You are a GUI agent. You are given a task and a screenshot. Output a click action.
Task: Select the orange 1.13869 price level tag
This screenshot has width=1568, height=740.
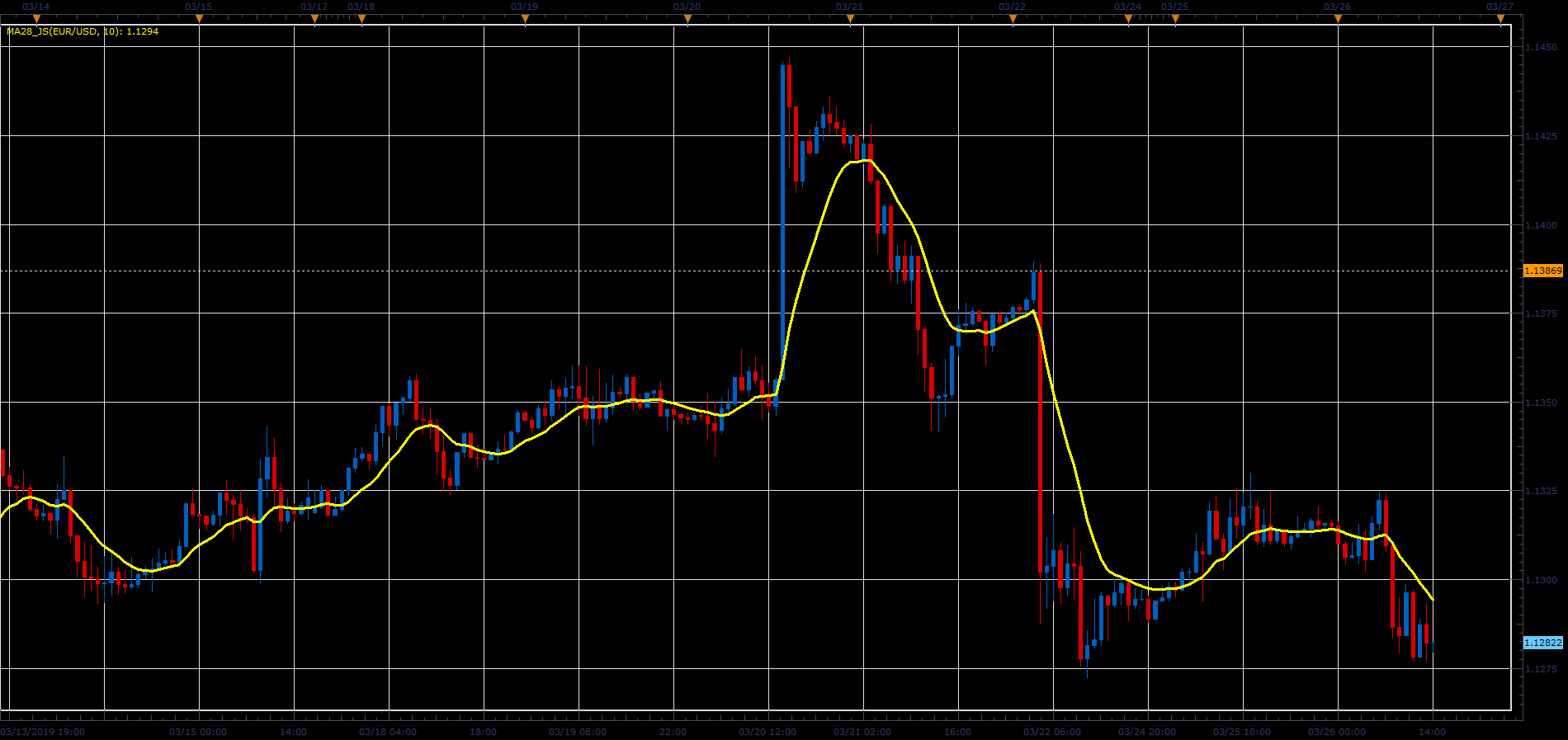click(x=1542, y=271)
